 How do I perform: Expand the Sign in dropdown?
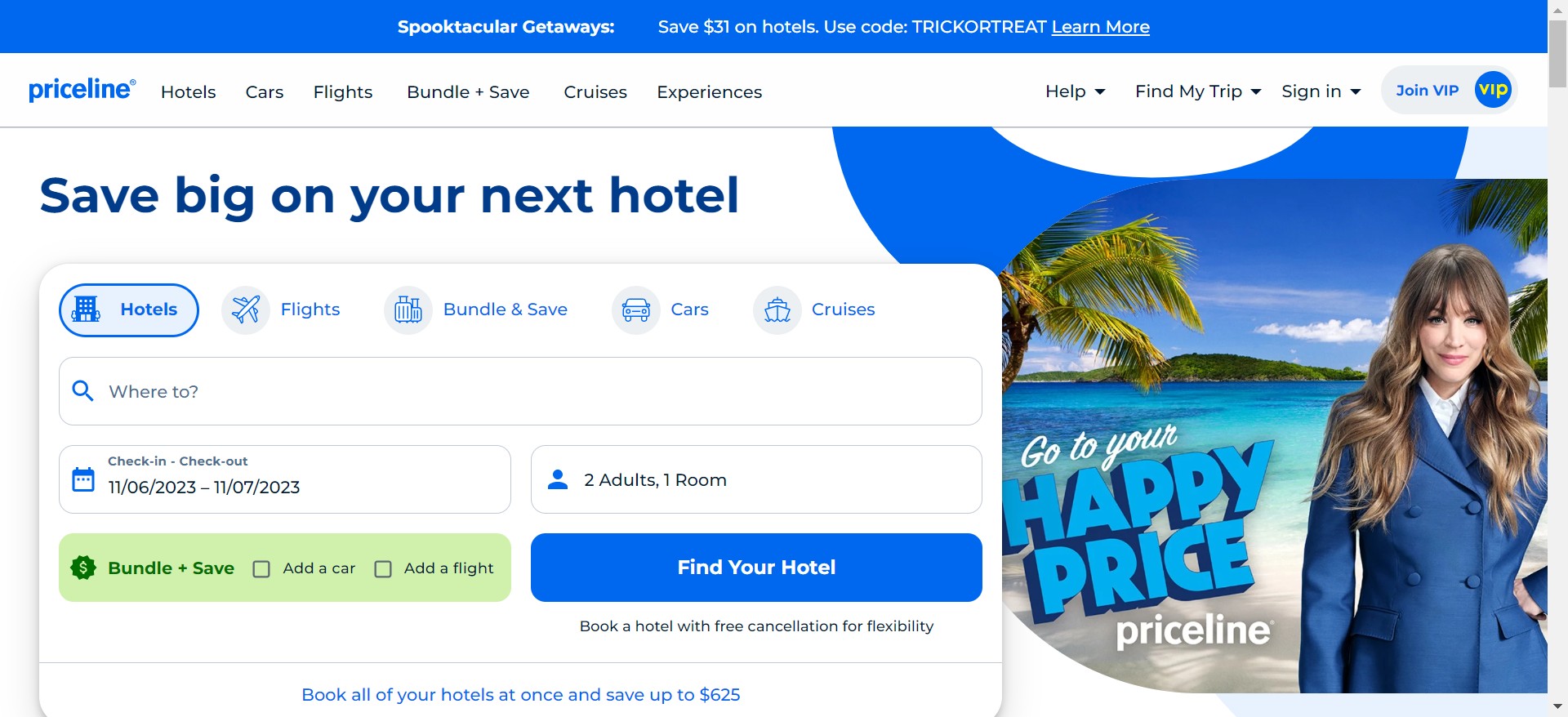[1321, 91]
